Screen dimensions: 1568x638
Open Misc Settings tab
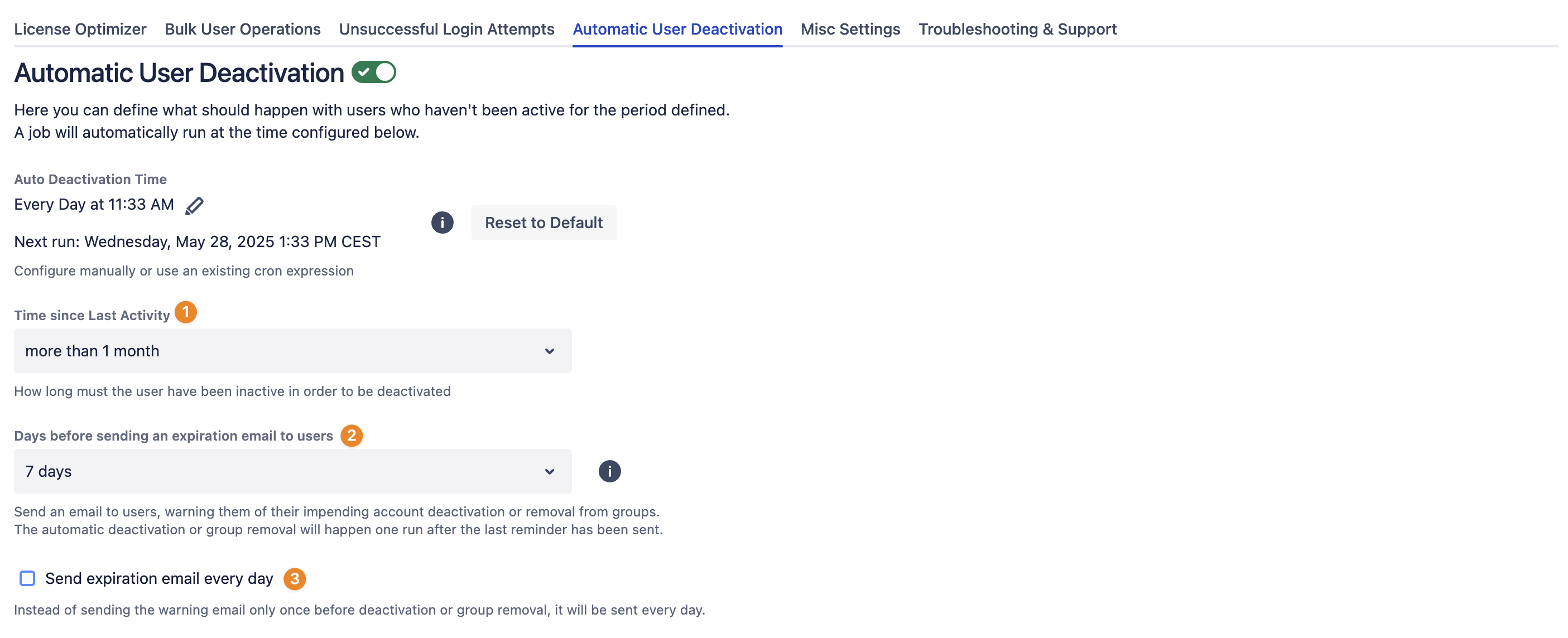(x=850, y=29)
